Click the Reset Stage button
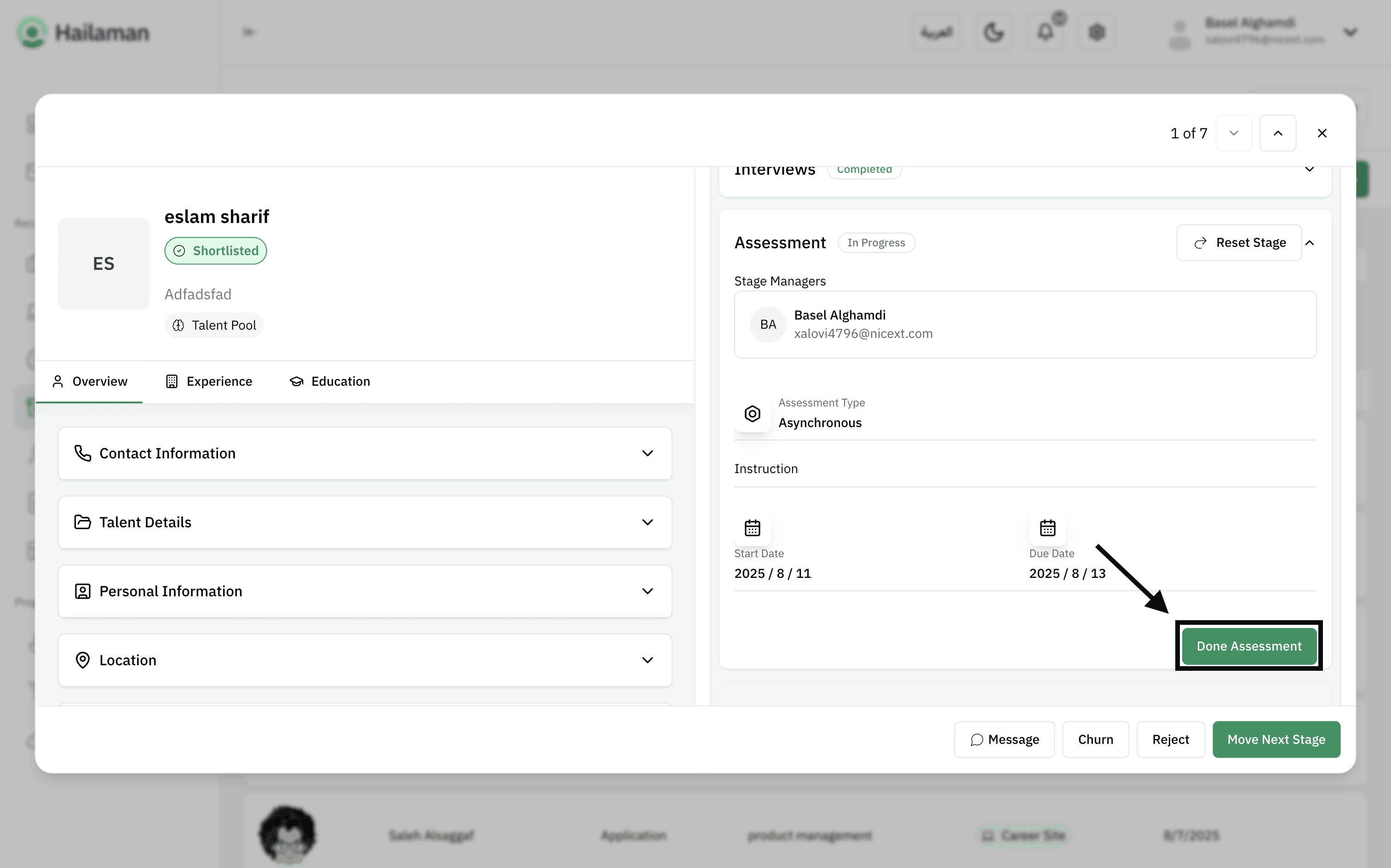 1239,243
